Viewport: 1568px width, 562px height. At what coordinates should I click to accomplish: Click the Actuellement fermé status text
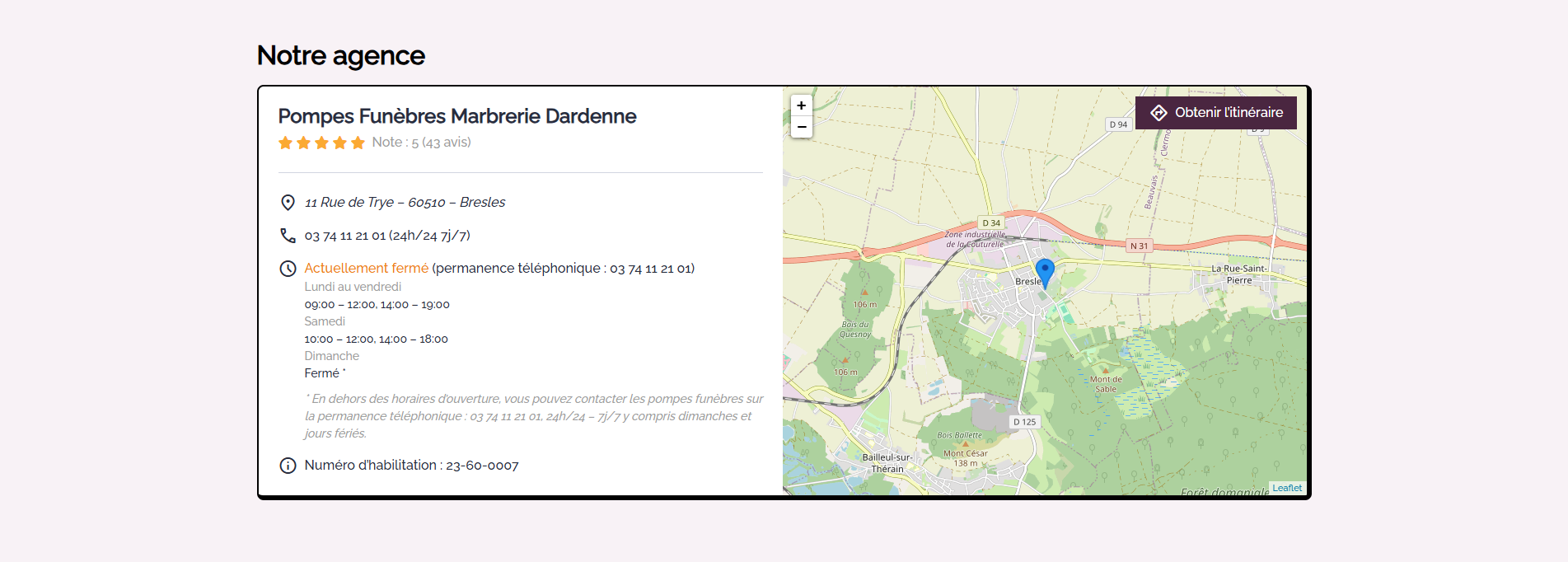coord(366,269)
